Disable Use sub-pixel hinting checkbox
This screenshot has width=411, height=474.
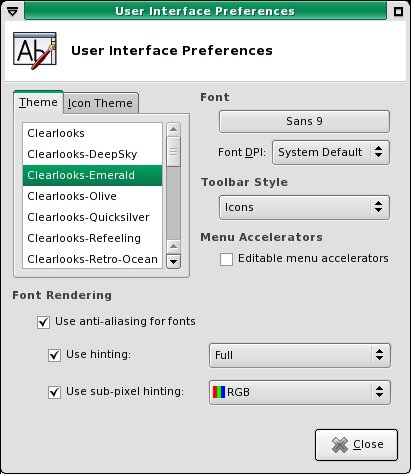click(x=54, y=392)
